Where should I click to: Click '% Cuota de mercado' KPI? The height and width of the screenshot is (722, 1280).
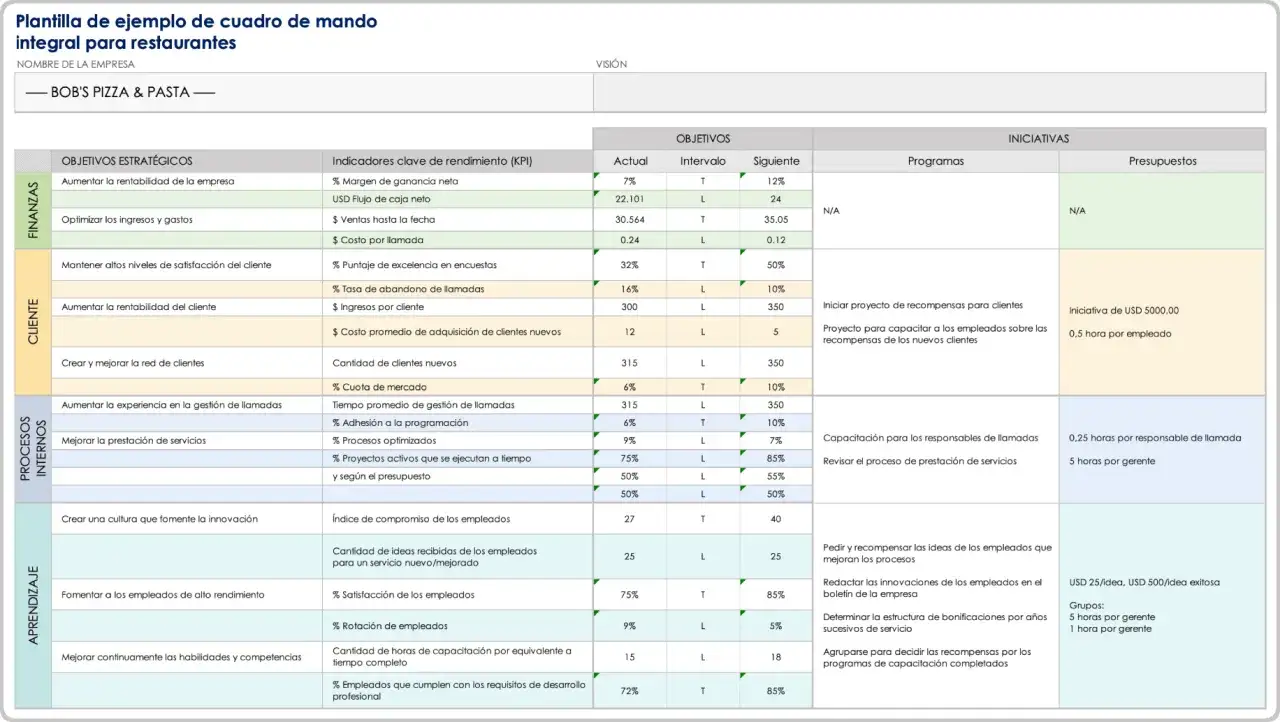click(379, 387)
